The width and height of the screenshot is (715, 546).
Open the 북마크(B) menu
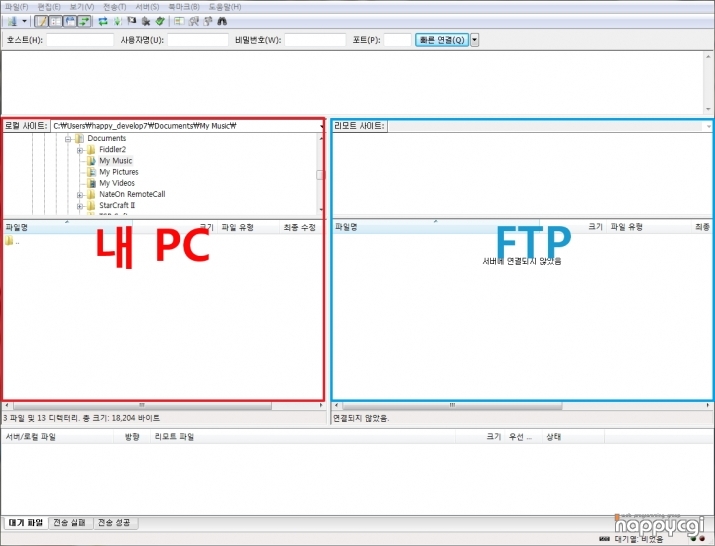tap(184, 7)
